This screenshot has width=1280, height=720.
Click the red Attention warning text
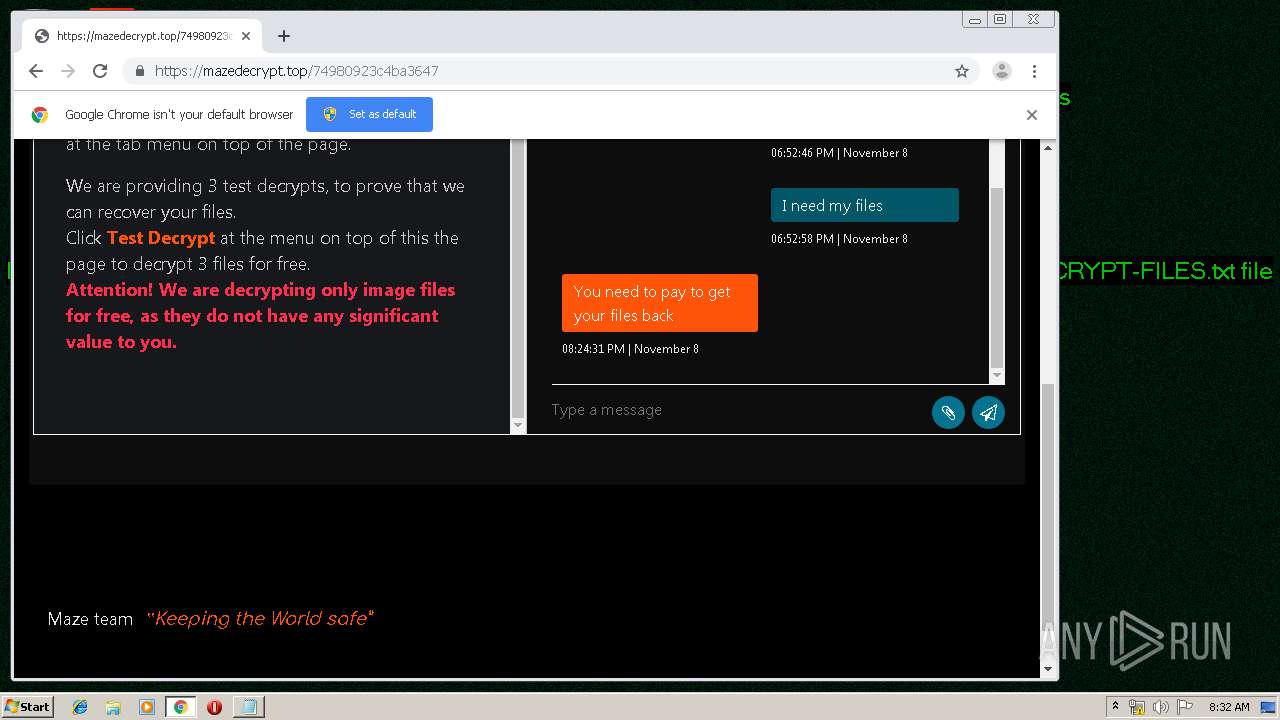click(x=261, y=316)
